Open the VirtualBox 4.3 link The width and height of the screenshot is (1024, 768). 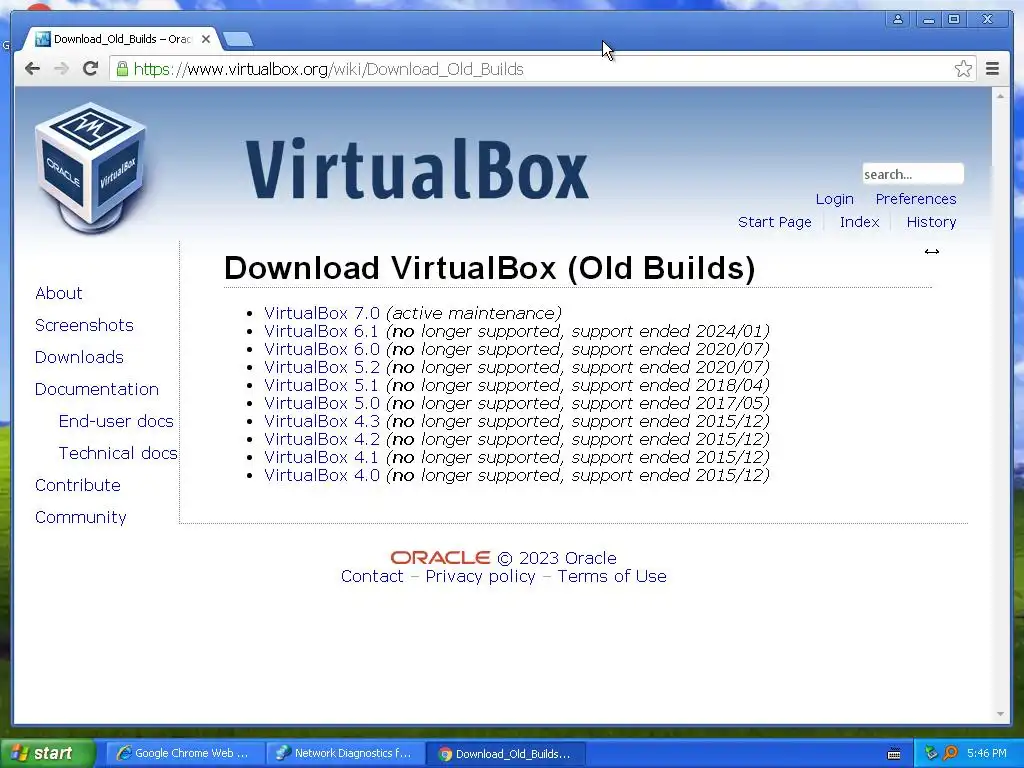(x=322, y=421)
